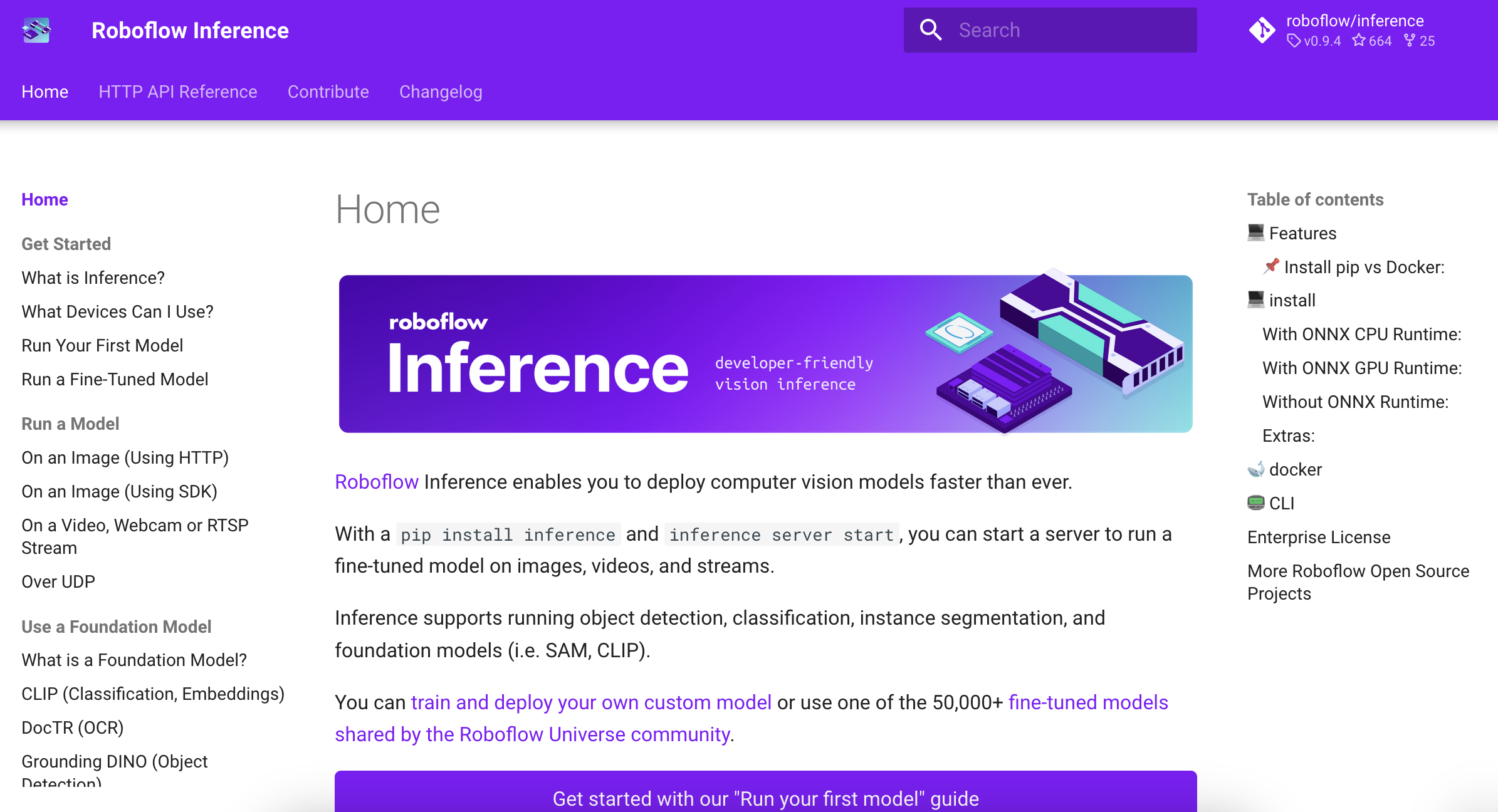Open the docker section with whale icon
Viewport: 1498px width, 812px height.
(x=1295, y=469)
